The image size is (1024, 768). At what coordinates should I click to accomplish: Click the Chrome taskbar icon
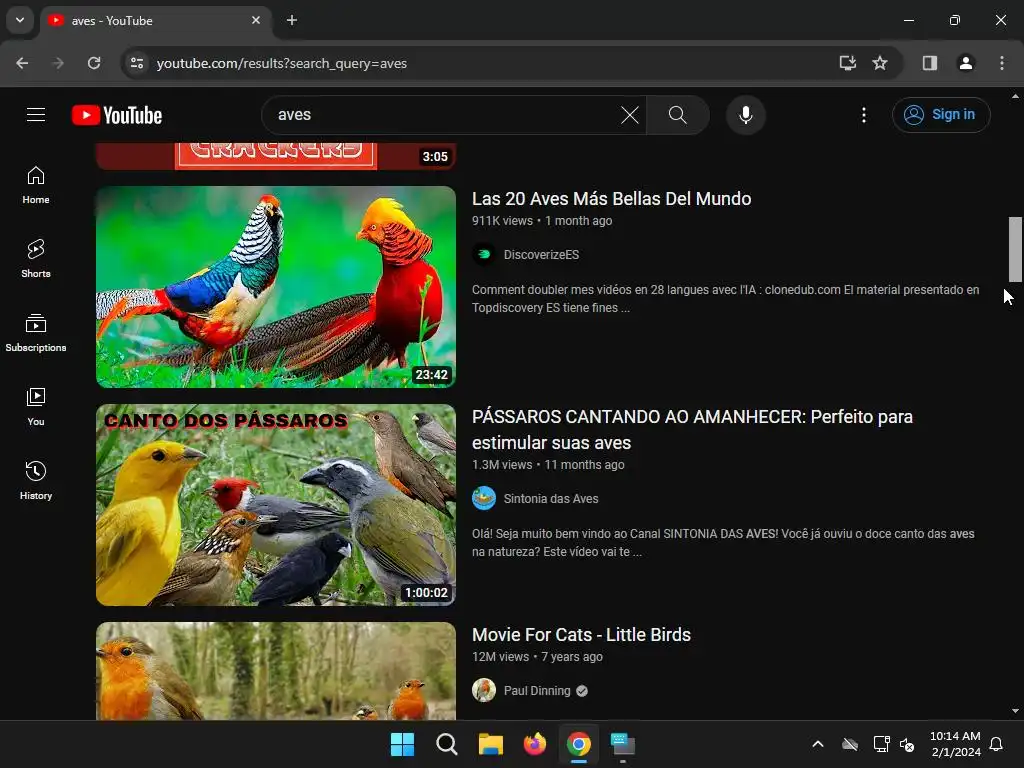pos(579,744)
